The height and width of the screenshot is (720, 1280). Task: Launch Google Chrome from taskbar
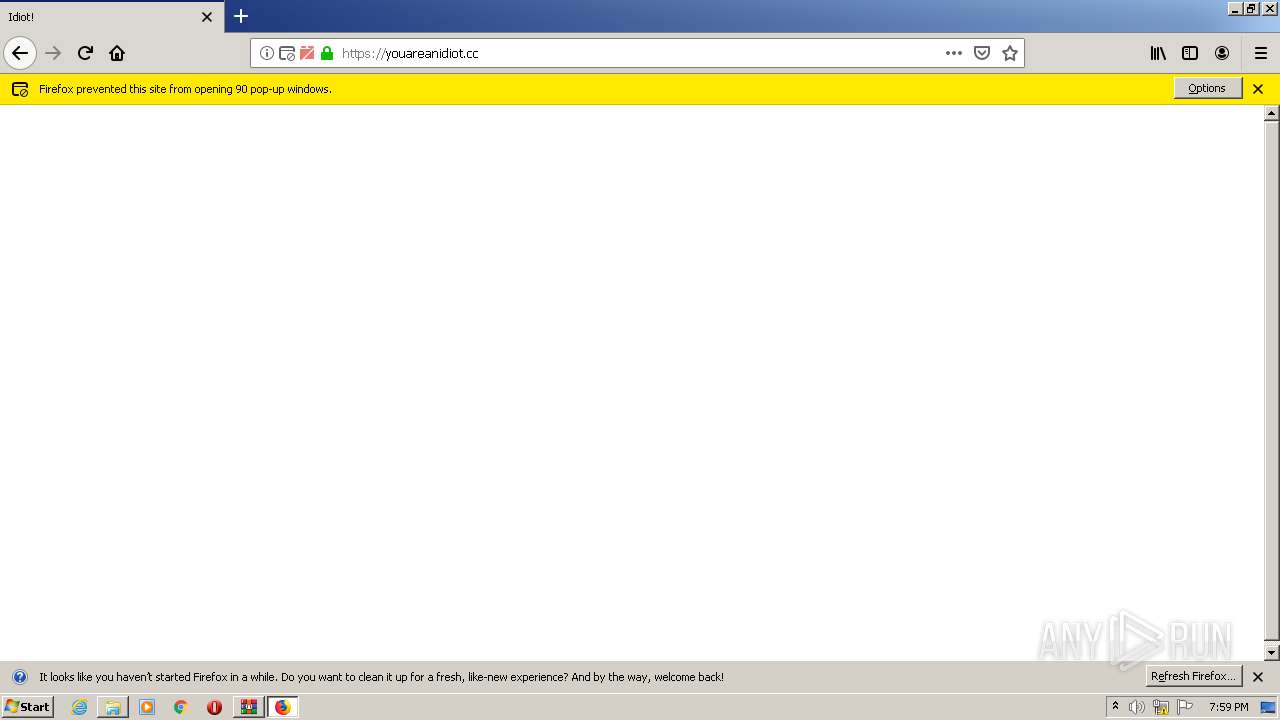tap(181, 707)
